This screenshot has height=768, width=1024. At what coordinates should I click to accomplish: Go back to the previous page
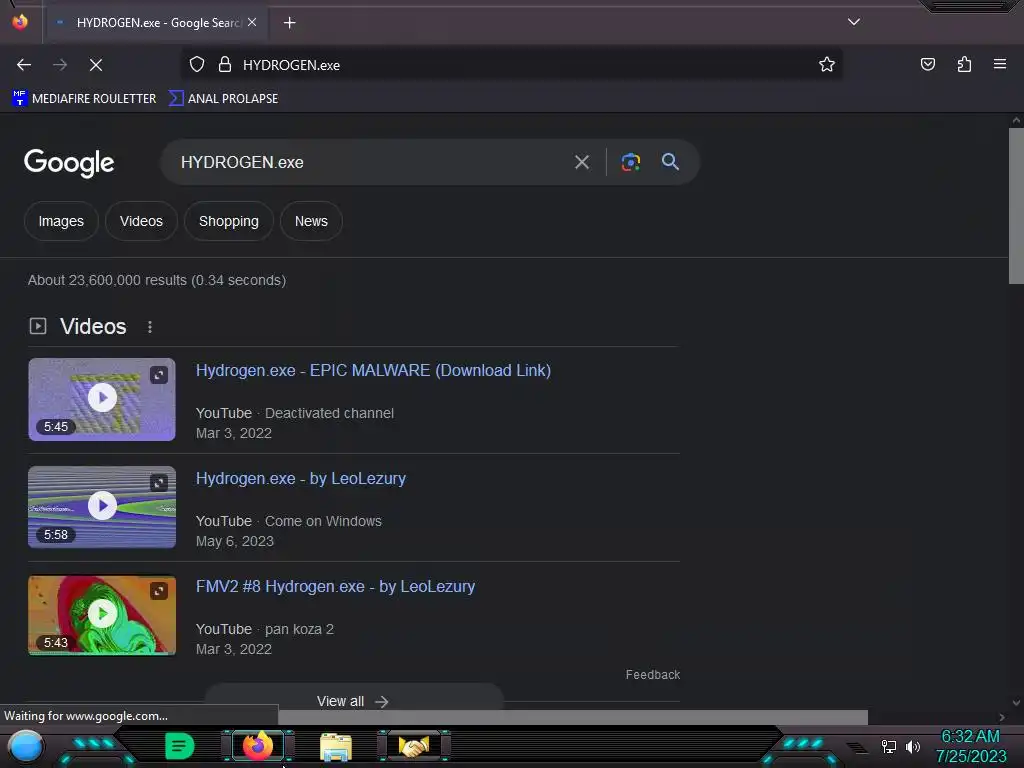pyautogui.click(x=24, y=65)
